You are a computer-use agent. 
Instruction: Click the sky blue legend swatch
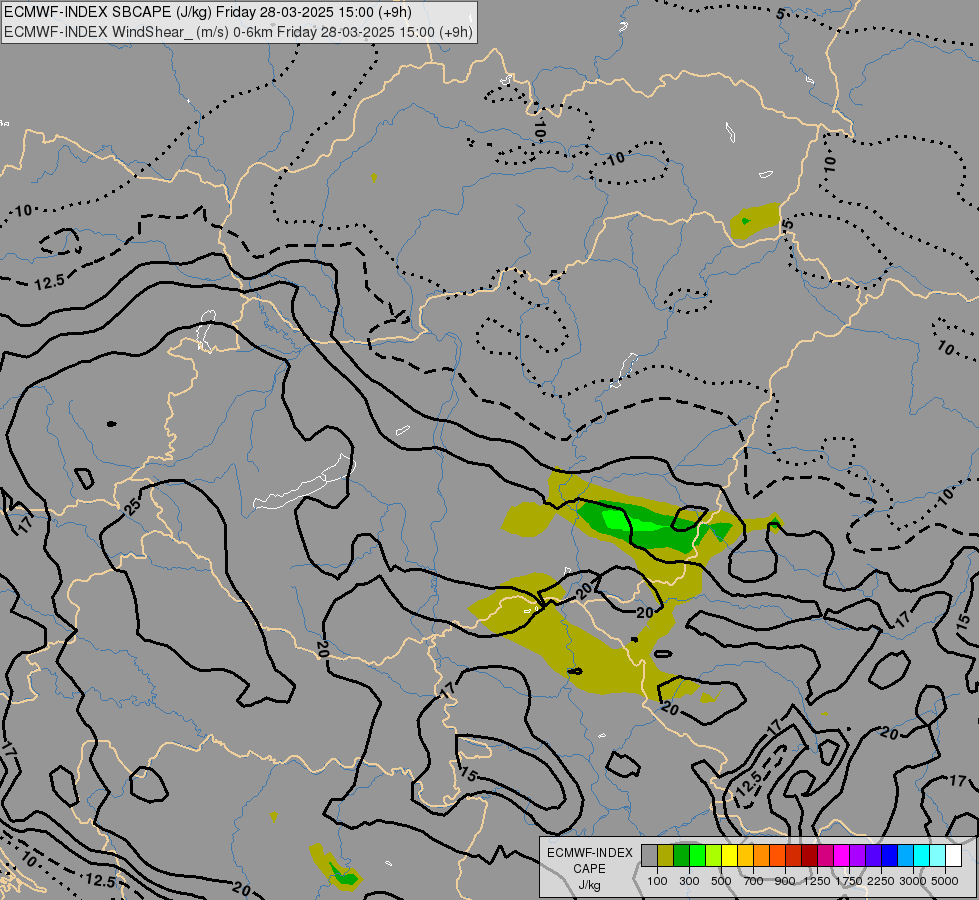tap(905, 856)
